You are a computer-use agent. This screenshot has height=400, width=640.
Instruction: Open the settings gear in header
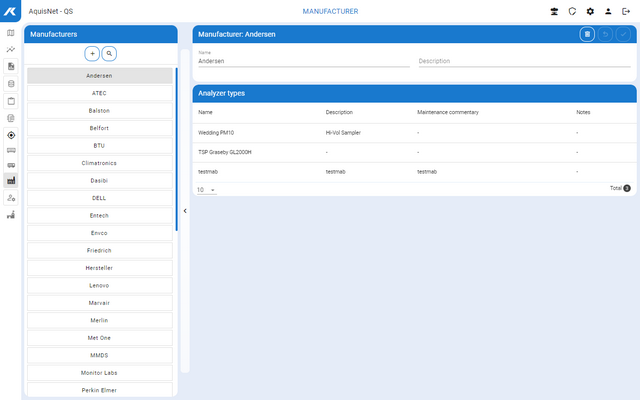tap(590, 11)
